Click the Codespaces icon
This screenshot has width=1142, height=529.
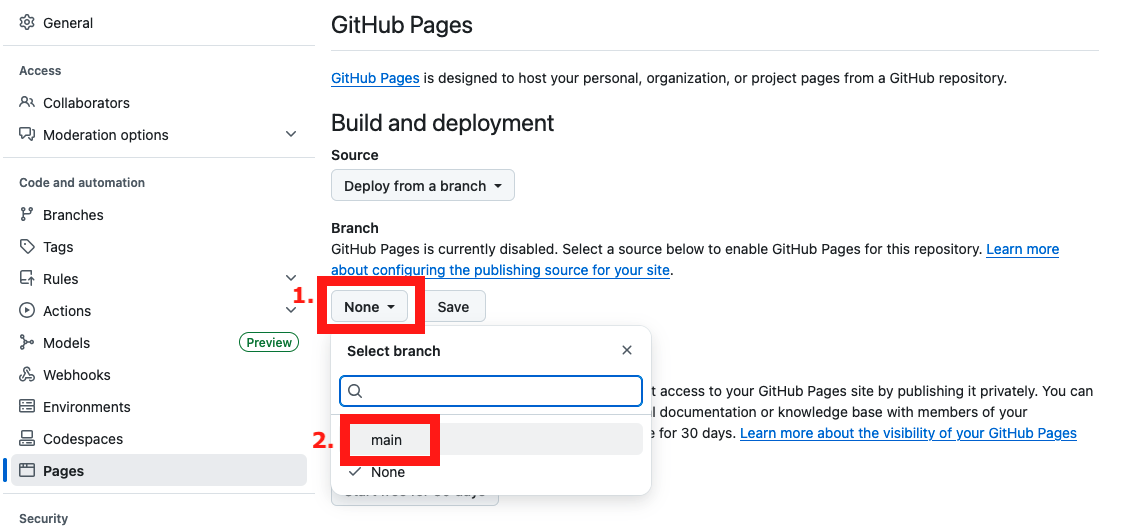pyautogui.click(x=27, y=439)
